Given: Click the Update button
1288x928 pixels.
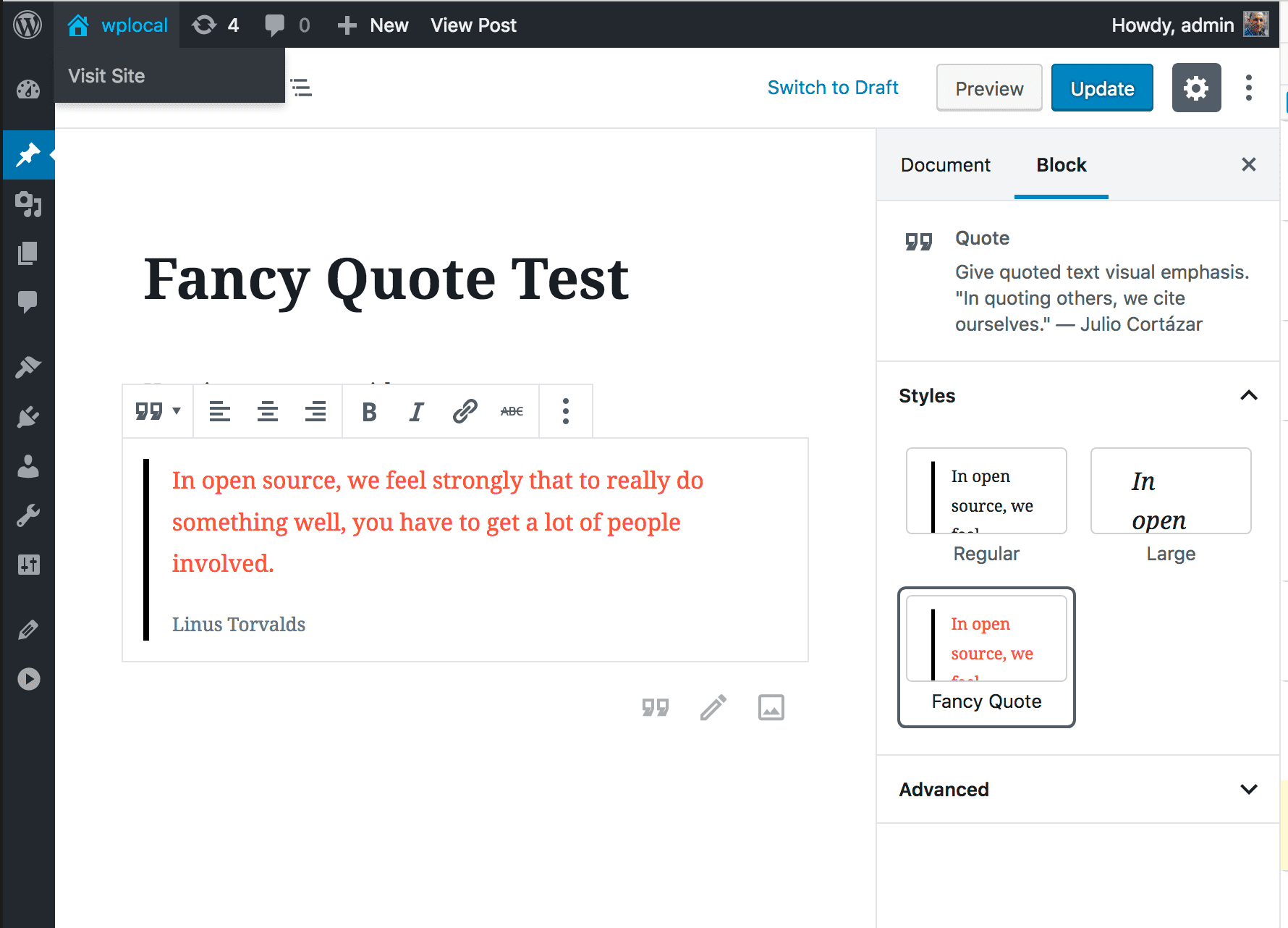Looking at the screenshot, I should point(1101,88).
